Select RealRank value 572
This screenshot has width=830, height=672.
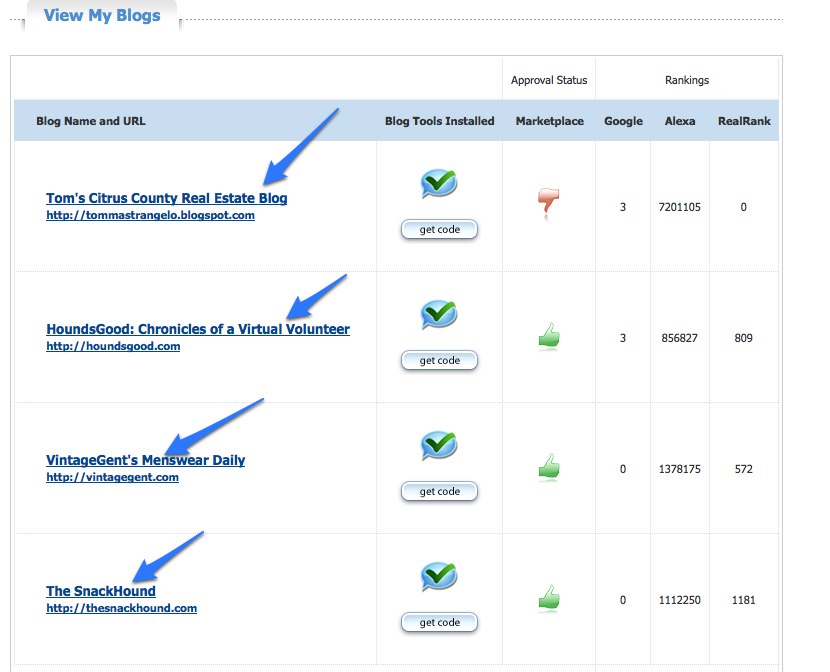[744, 469]
